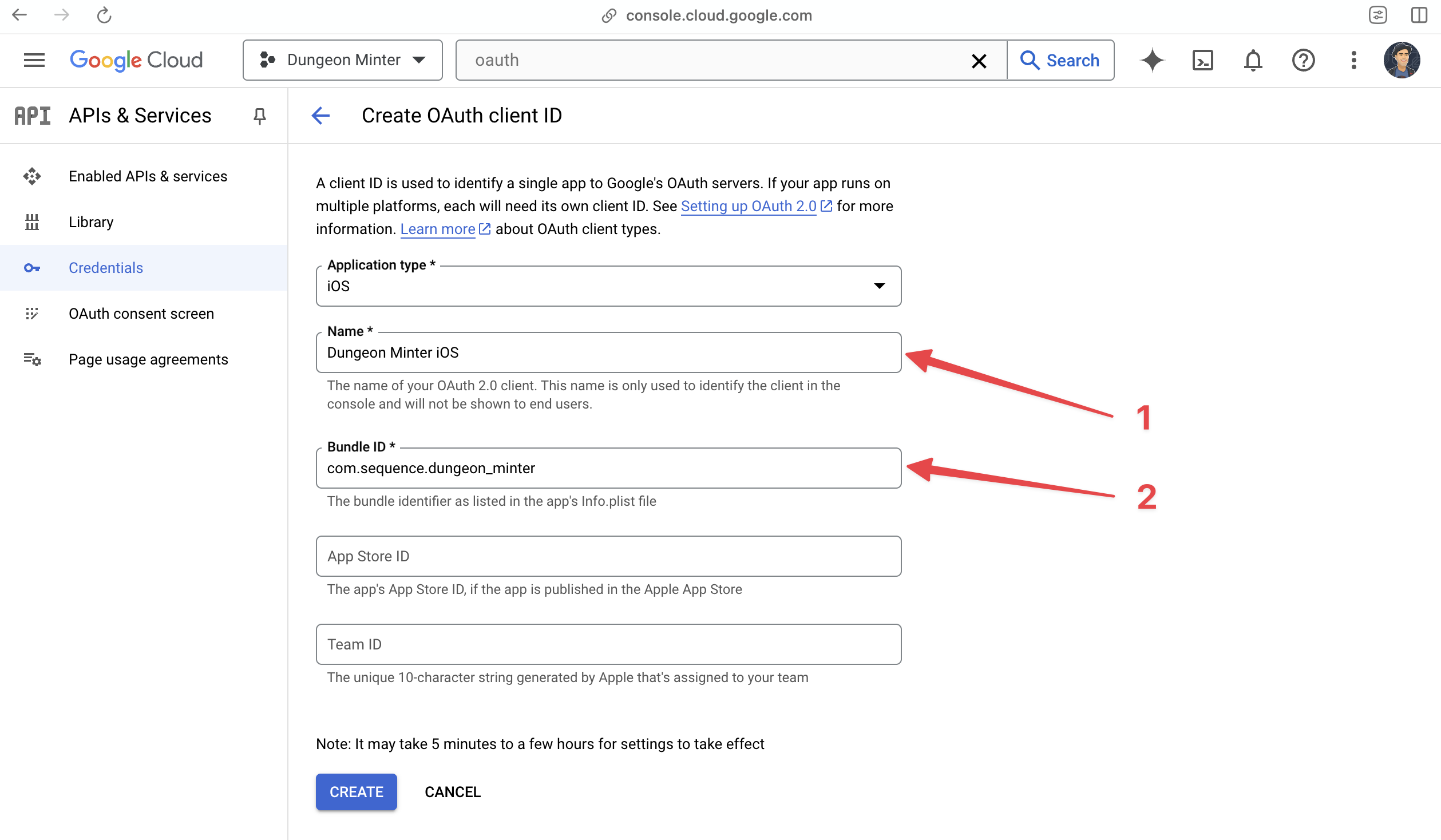Open Enabled APIs & services section
The width and height of the screenshot is (1441, 840).
[148, 176]
